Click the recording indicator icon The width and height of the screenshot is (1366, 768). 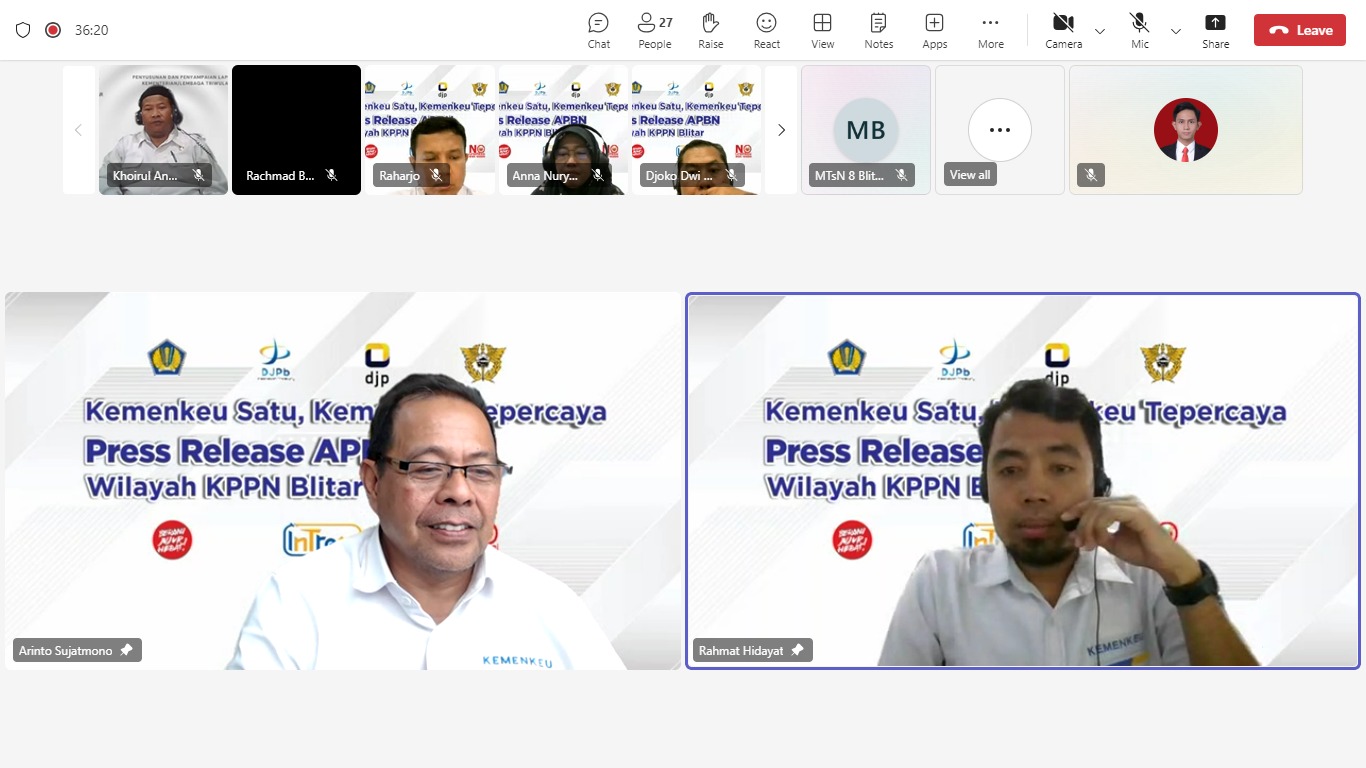pos(53,30)
